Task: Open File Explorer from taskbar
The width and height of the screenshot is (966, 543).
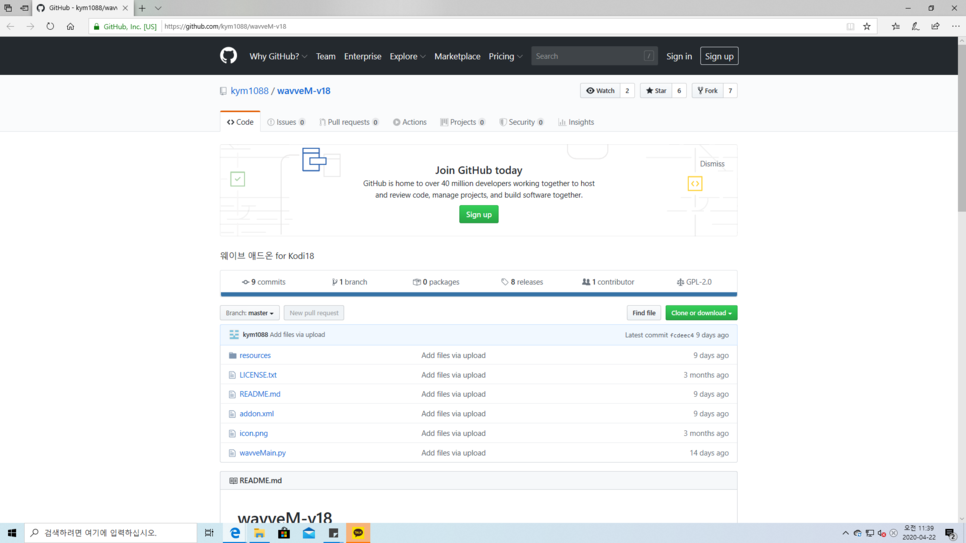Action: (259, 533)
